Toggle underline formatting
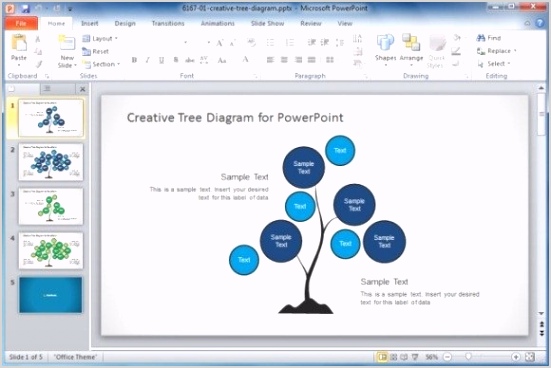 (x=161, y=60)
